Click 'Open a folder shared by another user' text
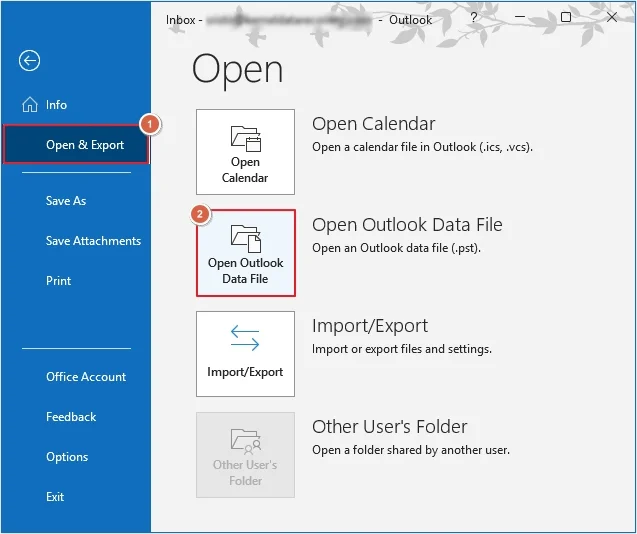 [411, 450]
